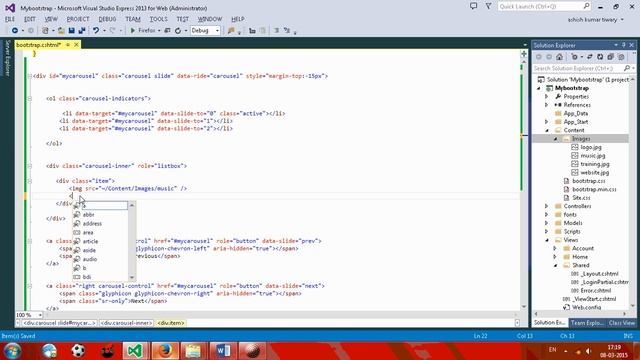Open File Explorer from the taskbar

point(193,351)
